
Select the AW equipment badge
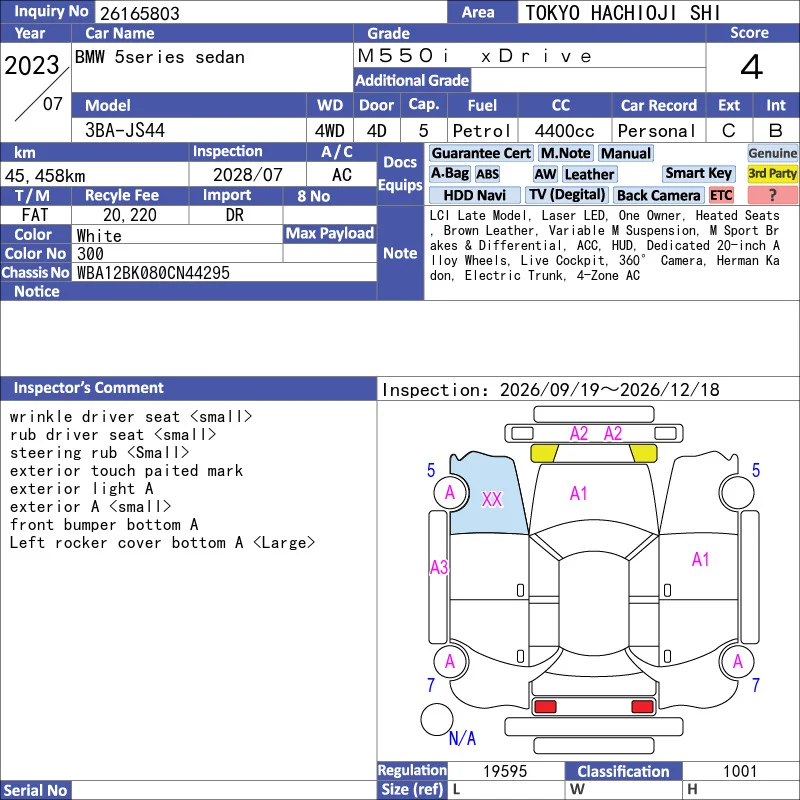click(x=545, y=174)
